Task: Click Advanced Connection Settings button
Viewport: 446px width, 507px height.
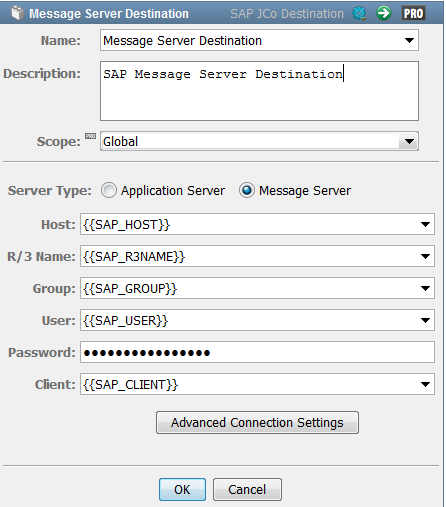Action: [x=257, y=422]
